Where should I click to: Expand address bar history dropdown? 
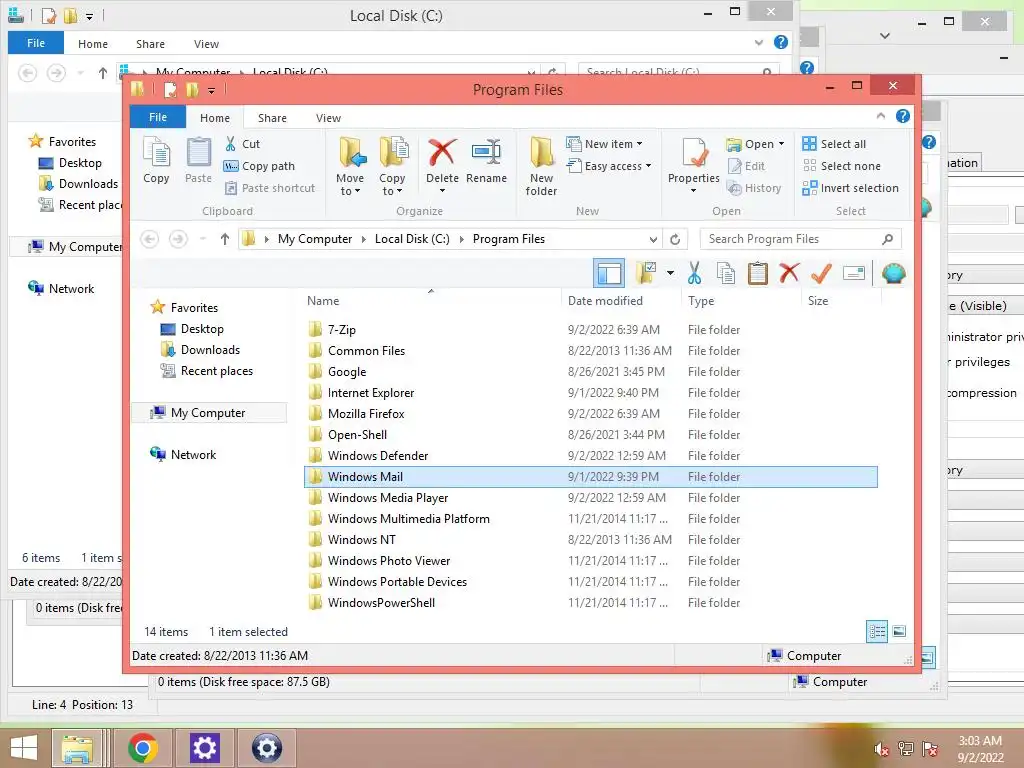[x=653, y=239]
